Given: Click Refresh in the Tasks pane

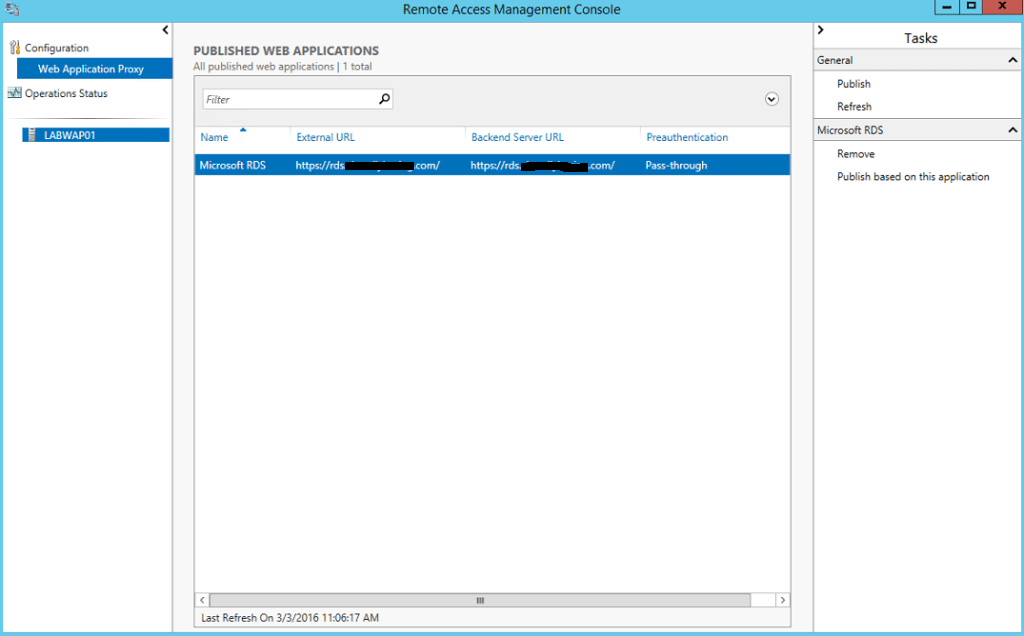Looking at the screenshot, I should point(854,106).
